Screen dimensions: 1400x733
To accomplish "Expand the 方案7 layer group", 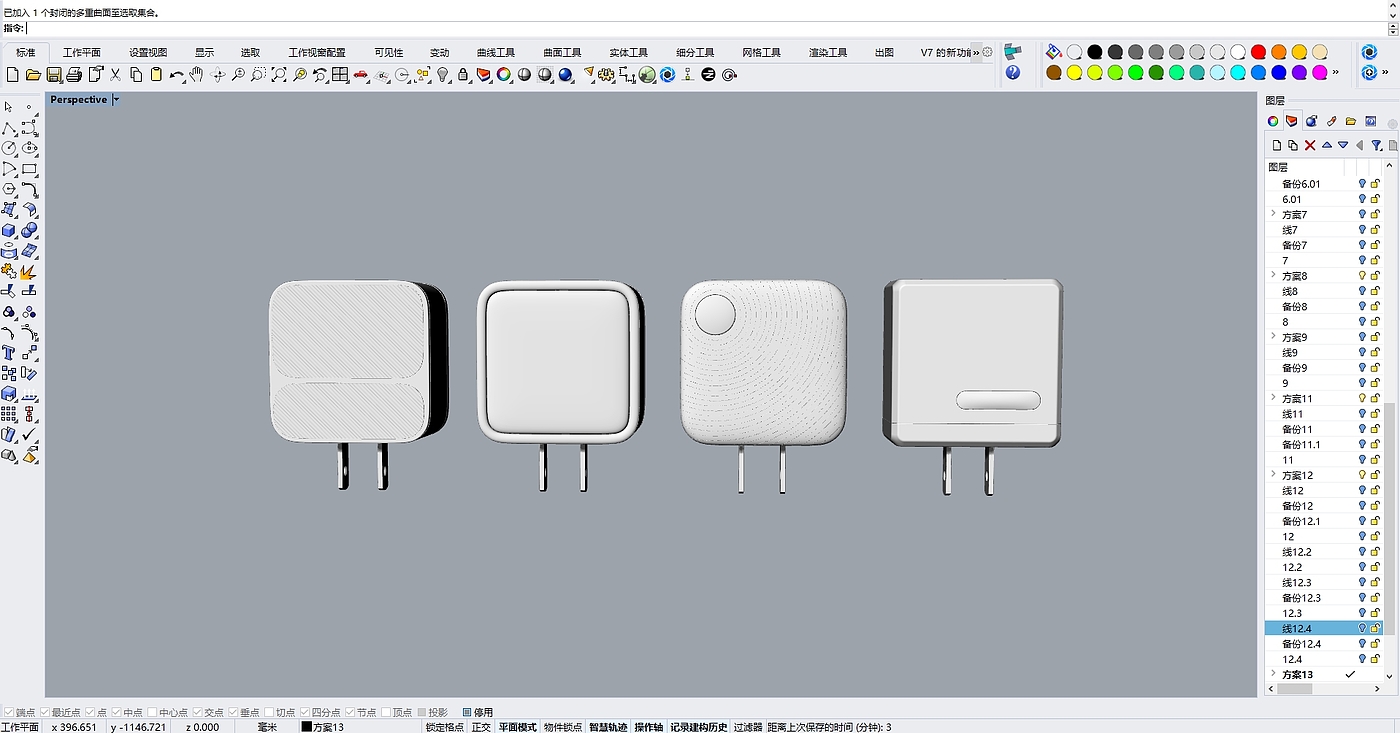I will pos(1273,214).
